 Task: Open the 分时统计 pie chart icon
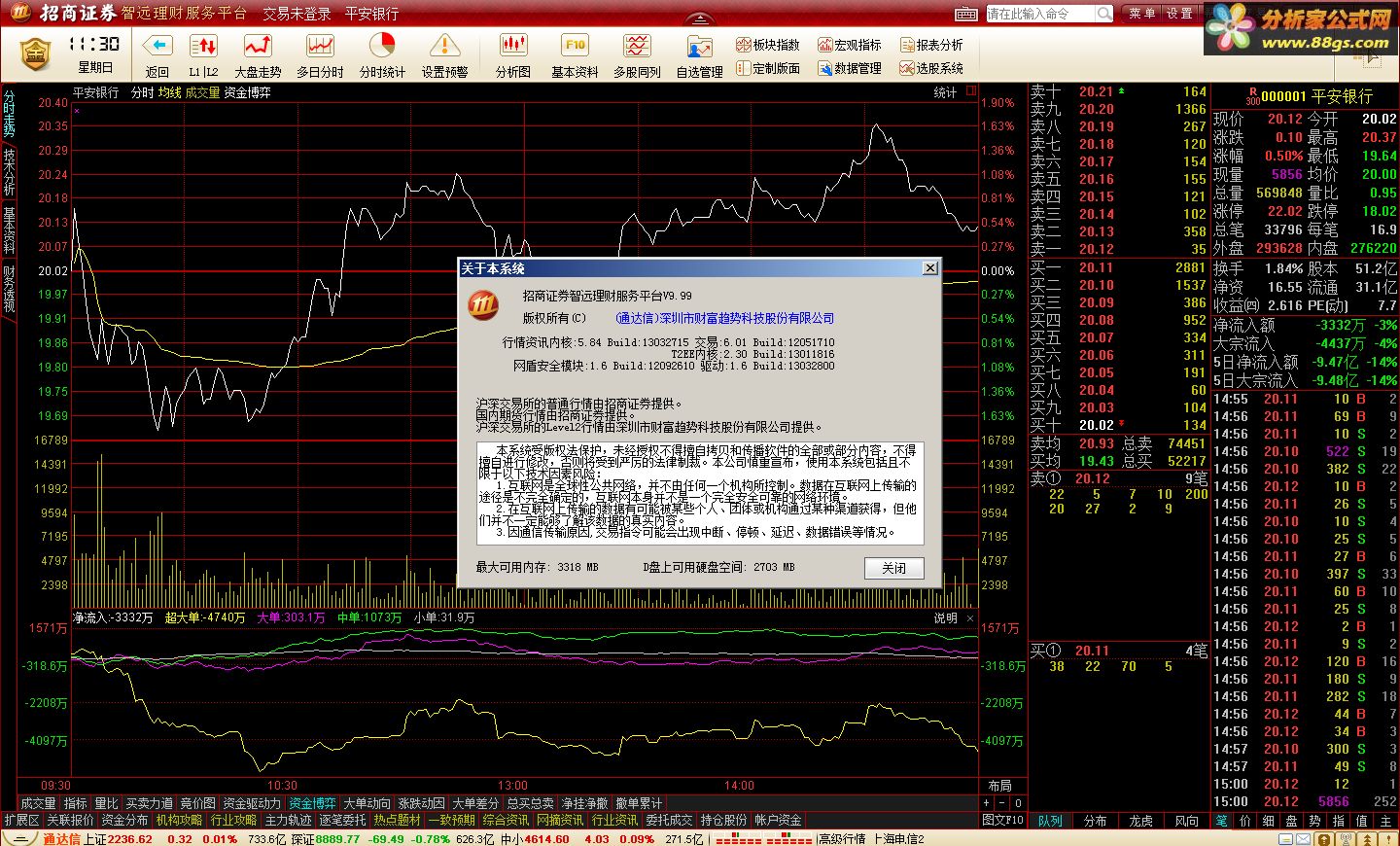(x=382, y=46)
